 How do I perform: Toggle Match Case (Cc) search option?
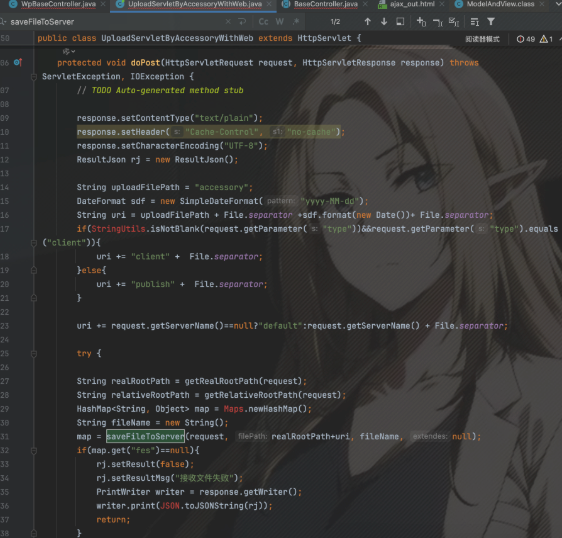tap(263, 22)
